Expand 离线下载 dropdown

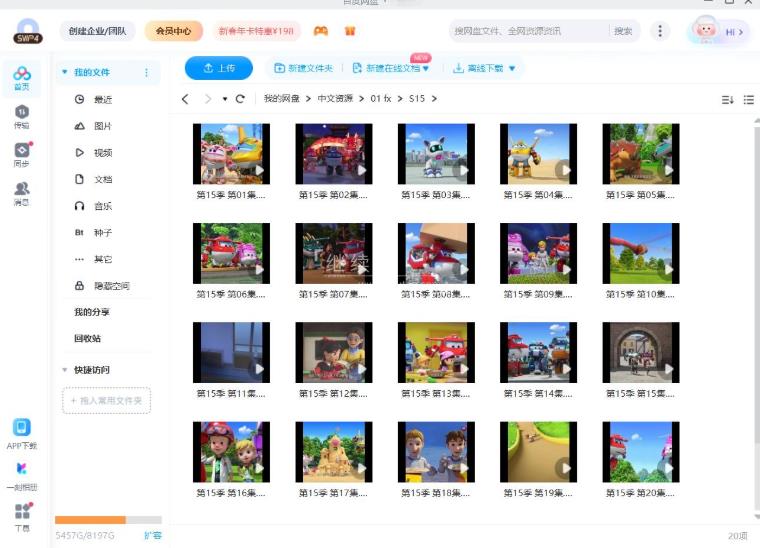(512, 68)
